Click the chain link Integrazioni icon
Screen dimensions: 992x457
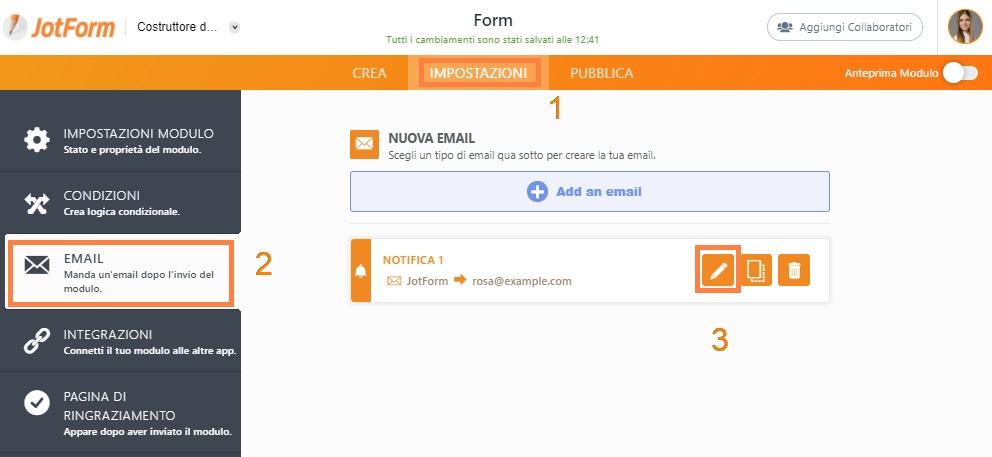tap(37, 341)
